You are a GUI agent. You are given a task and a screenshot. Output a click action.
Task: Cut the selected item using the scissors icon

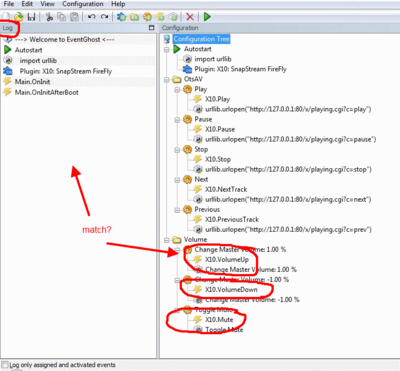(49, 16)
